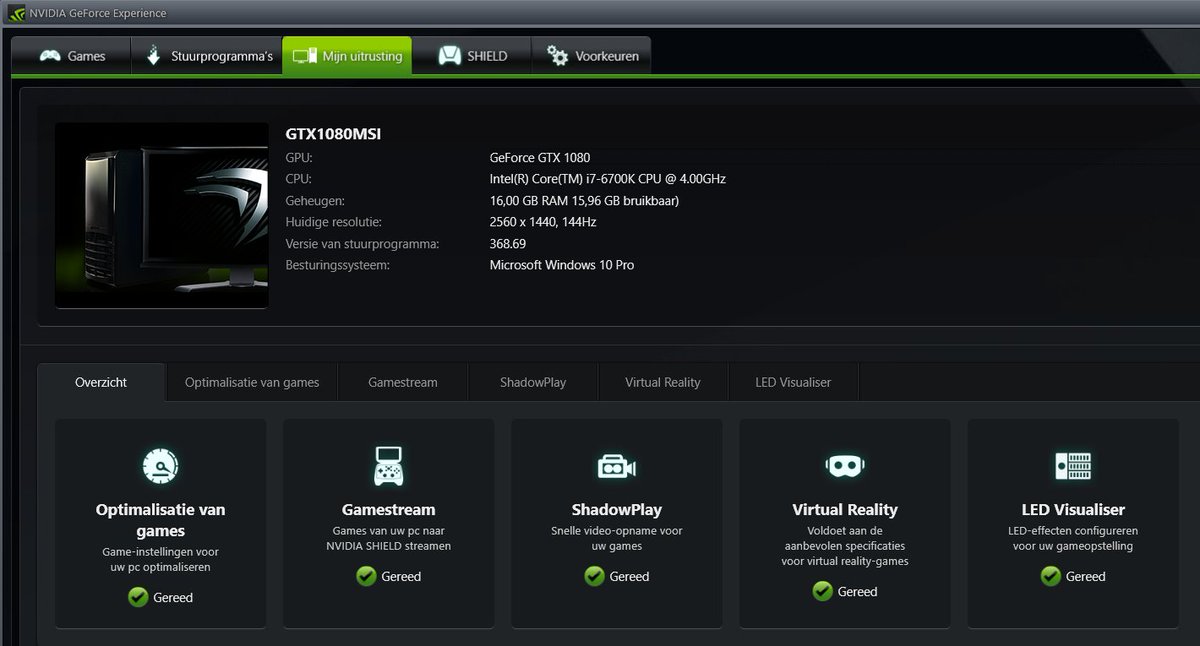The height and width of the screenshot is (646, 1200).
Task: Click the Gamestream handheld icon
Action: (389, 465)
